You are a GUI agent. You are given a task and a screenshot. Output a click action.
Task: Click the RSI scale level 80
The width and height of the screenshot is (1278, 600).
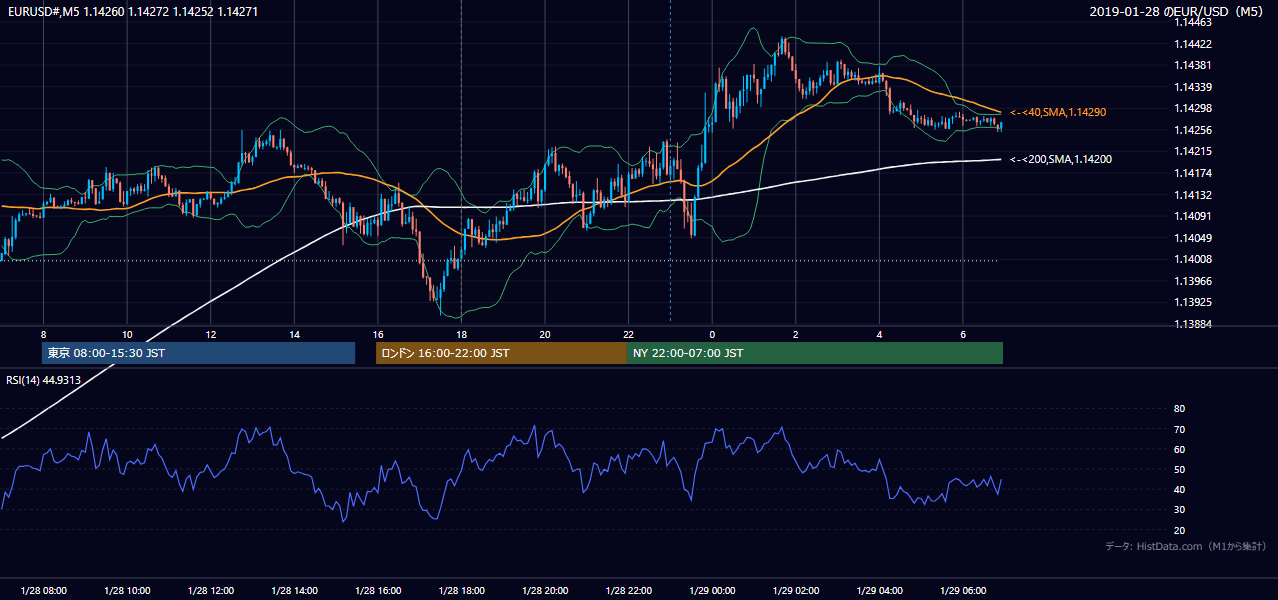(1179, 409)
